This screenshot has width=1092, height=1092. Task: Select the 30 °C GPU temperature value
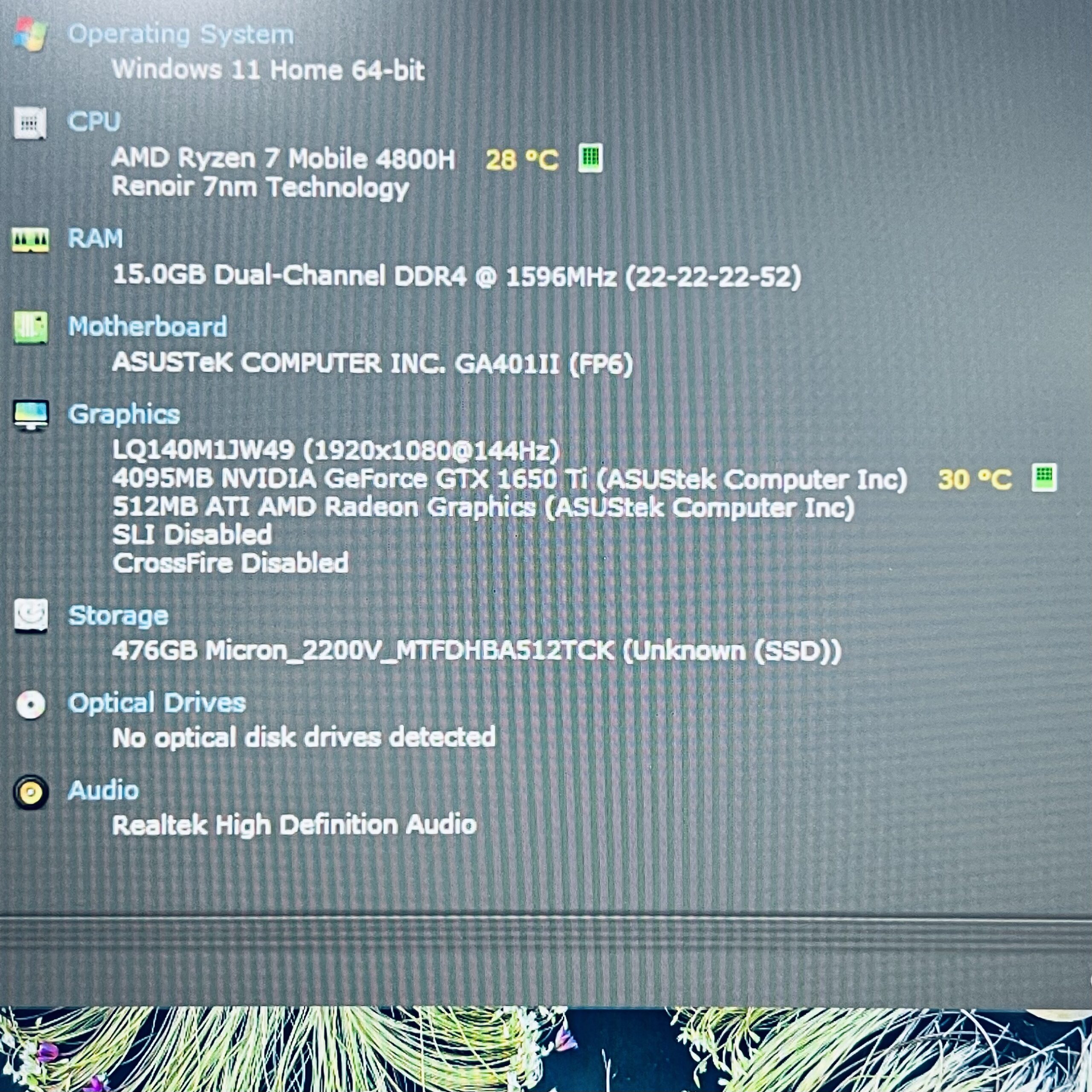974,480
